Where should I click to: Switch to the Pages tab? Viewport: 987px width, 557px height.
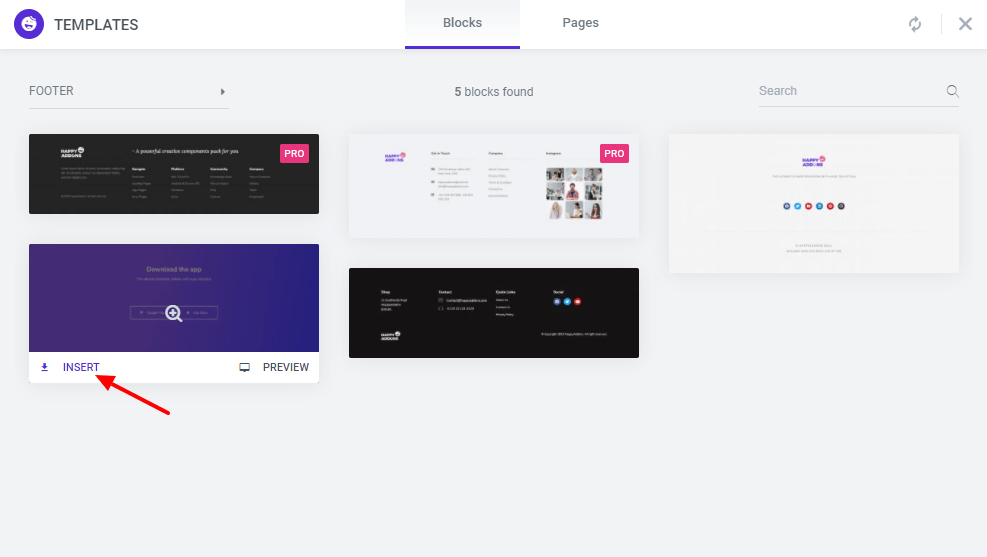click(580, 24)
